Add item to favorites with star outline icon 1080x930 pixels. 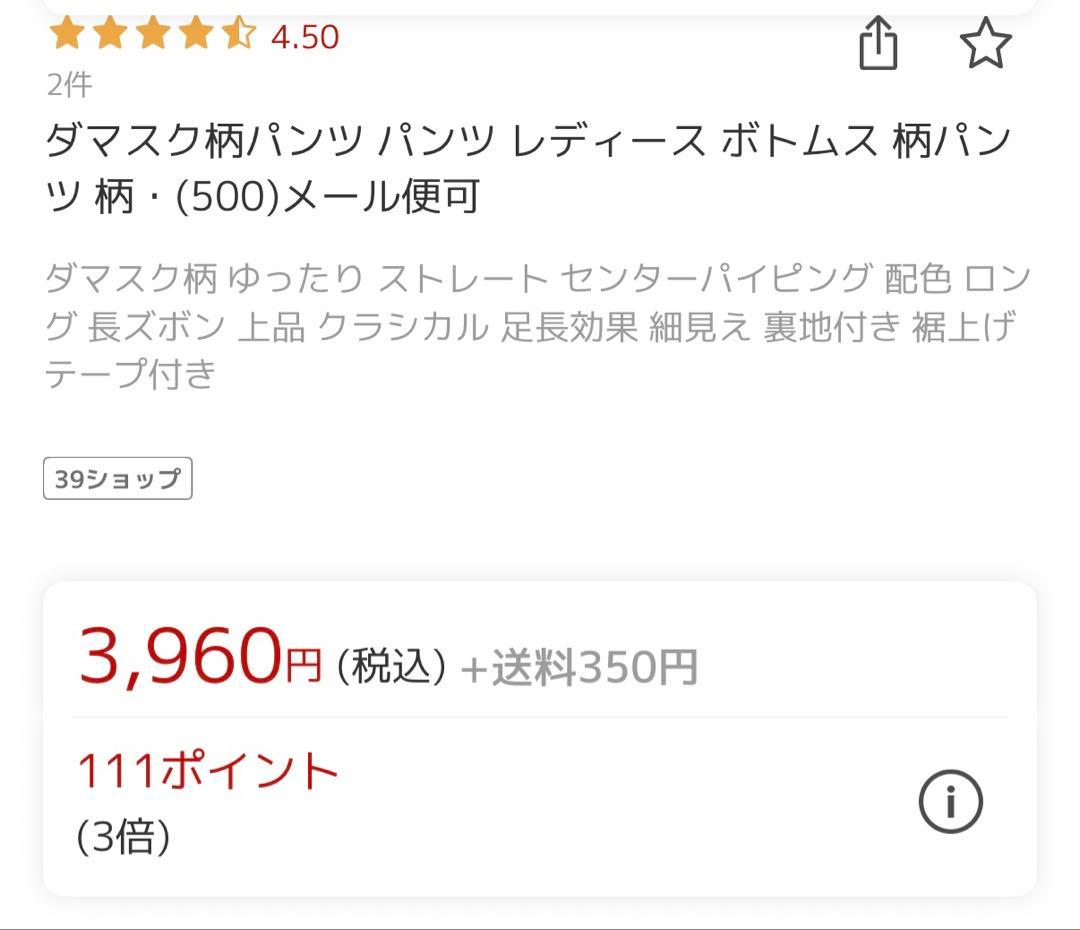coord(985,44)
